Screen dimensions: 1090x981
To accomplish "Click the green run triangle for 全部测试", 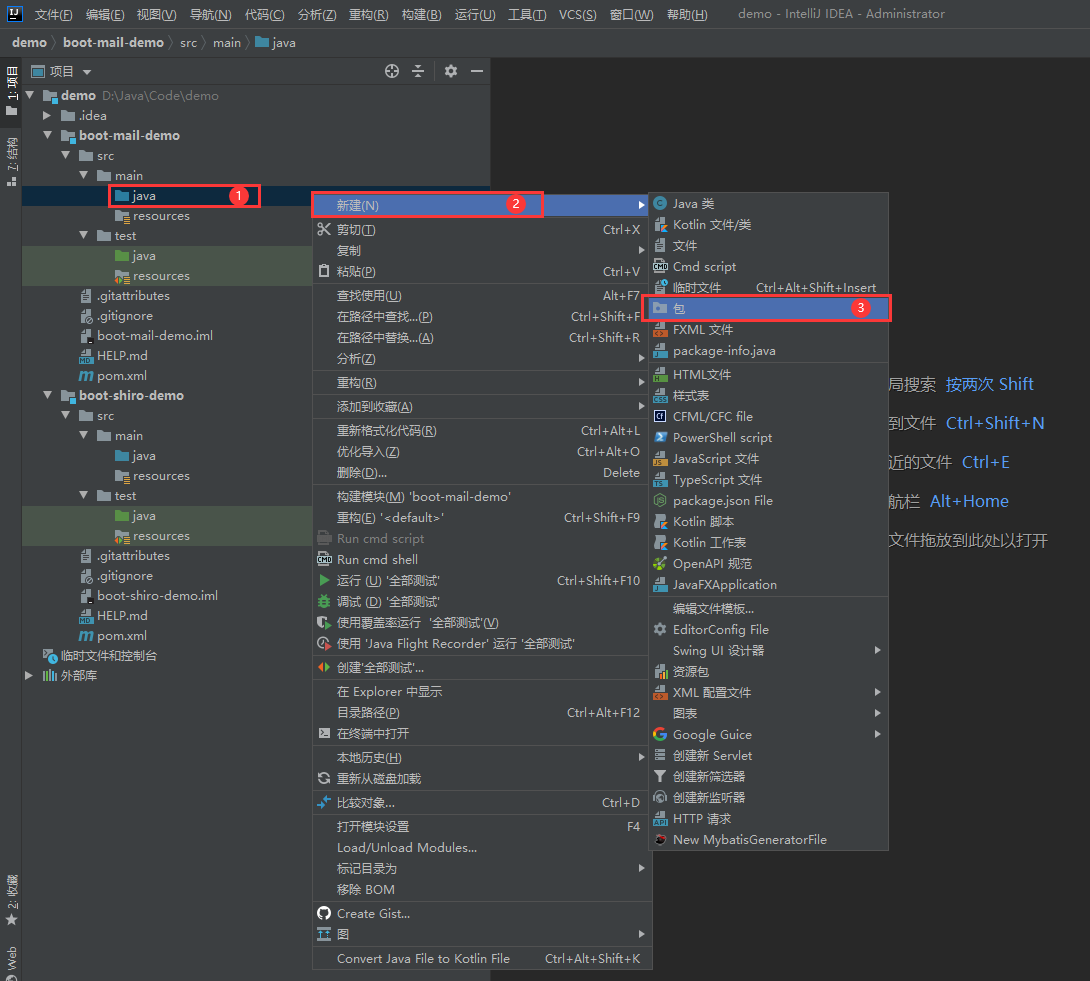I will tap(324, 580).
